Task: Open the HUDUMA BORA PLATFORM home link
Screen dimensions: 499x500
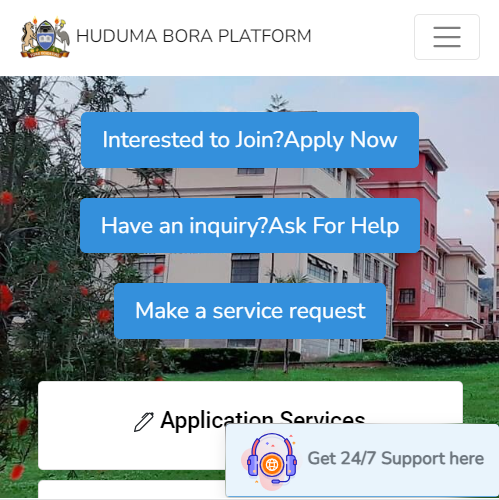Action: click(x=194, y=36)
